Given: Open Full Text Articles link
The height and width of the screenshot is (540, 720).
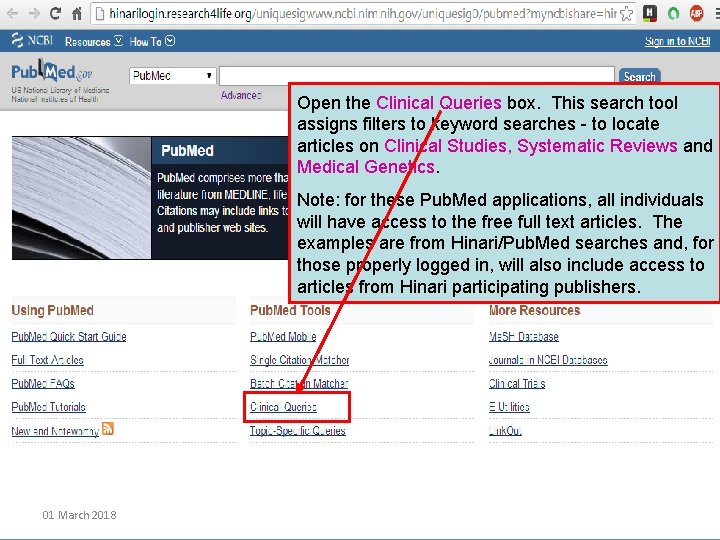Looking at the screenshot, I should (x=47, y=360).
